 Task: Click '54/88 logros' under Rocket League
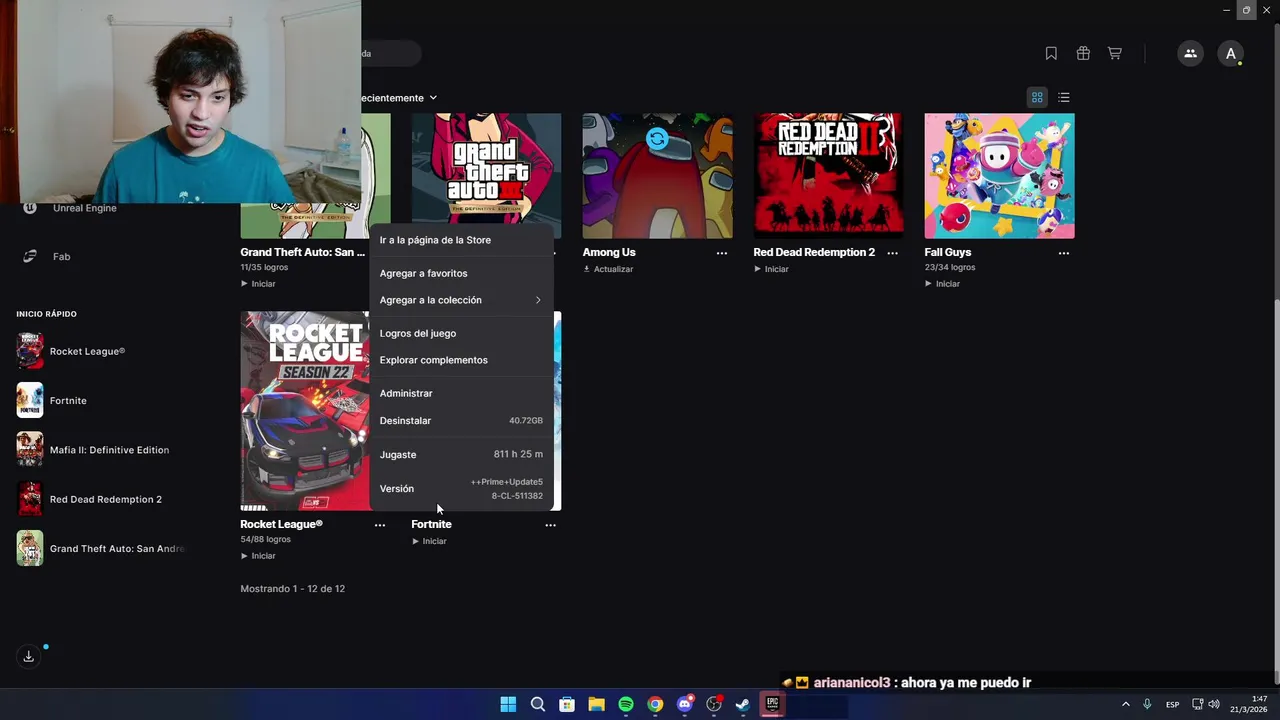(264, 540)
